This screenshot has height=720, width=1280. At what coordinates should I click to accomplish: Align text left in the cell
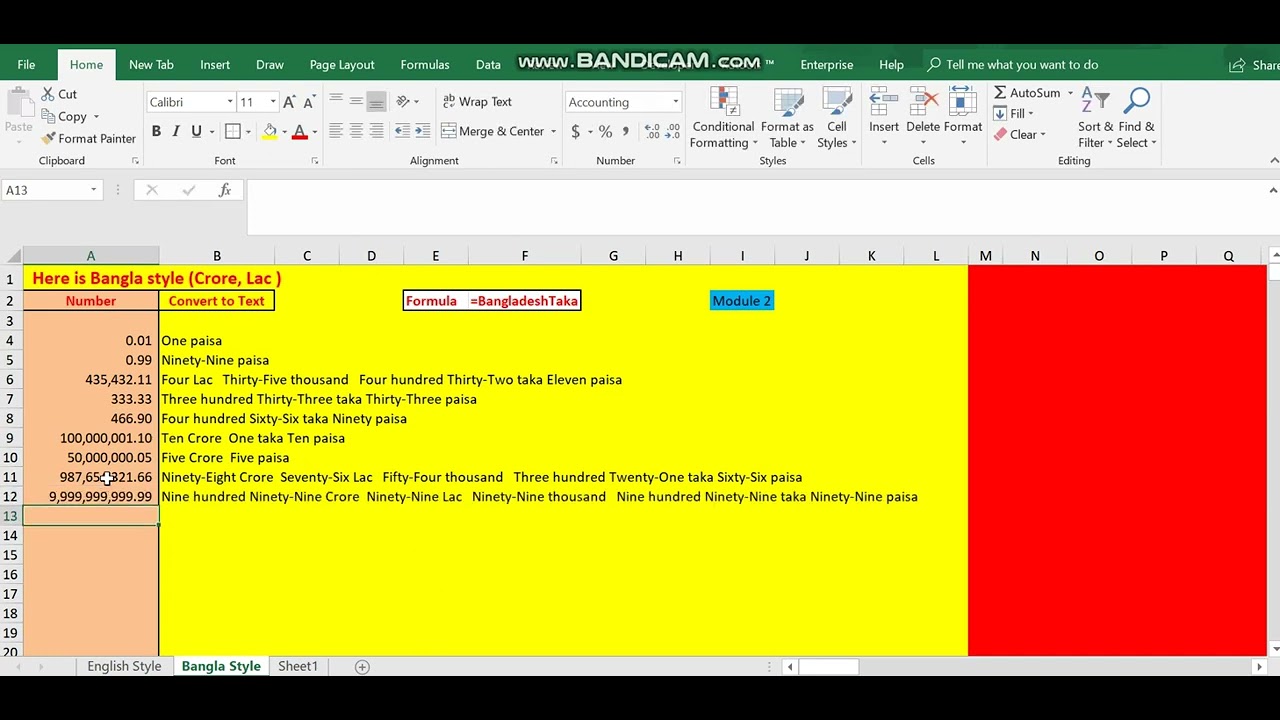coord(336,132)
